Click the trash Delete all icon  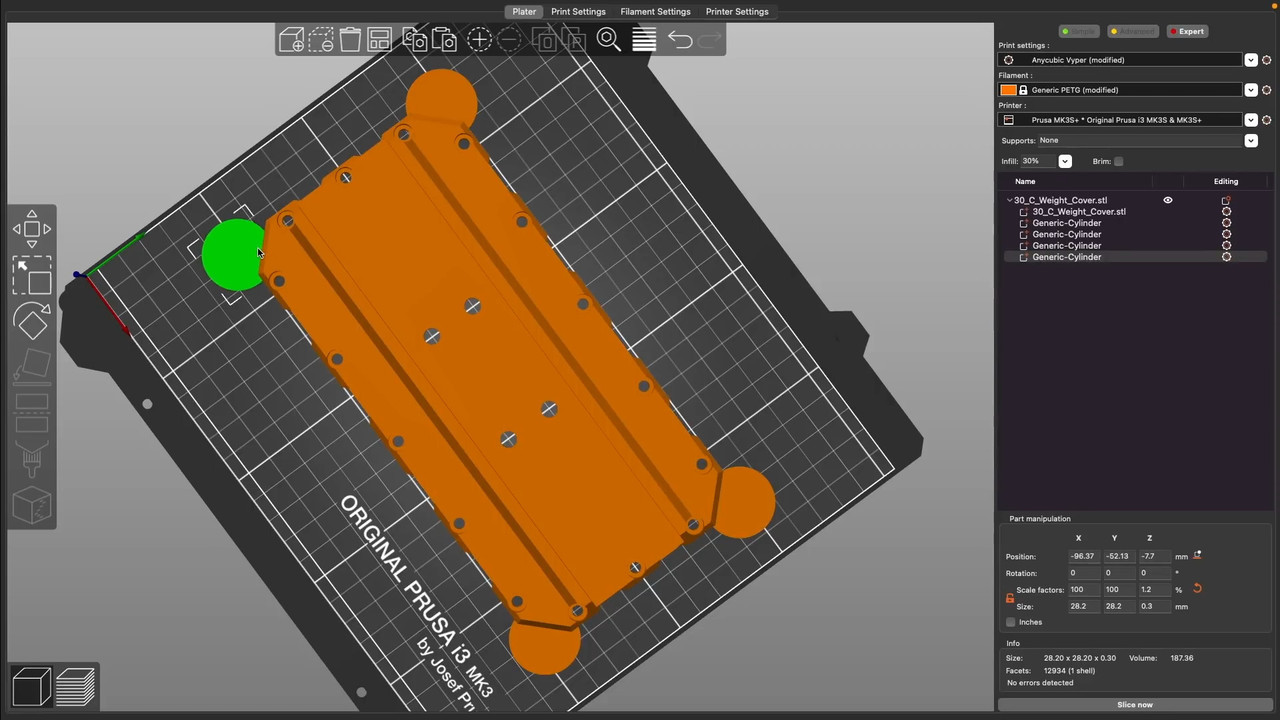350,40
